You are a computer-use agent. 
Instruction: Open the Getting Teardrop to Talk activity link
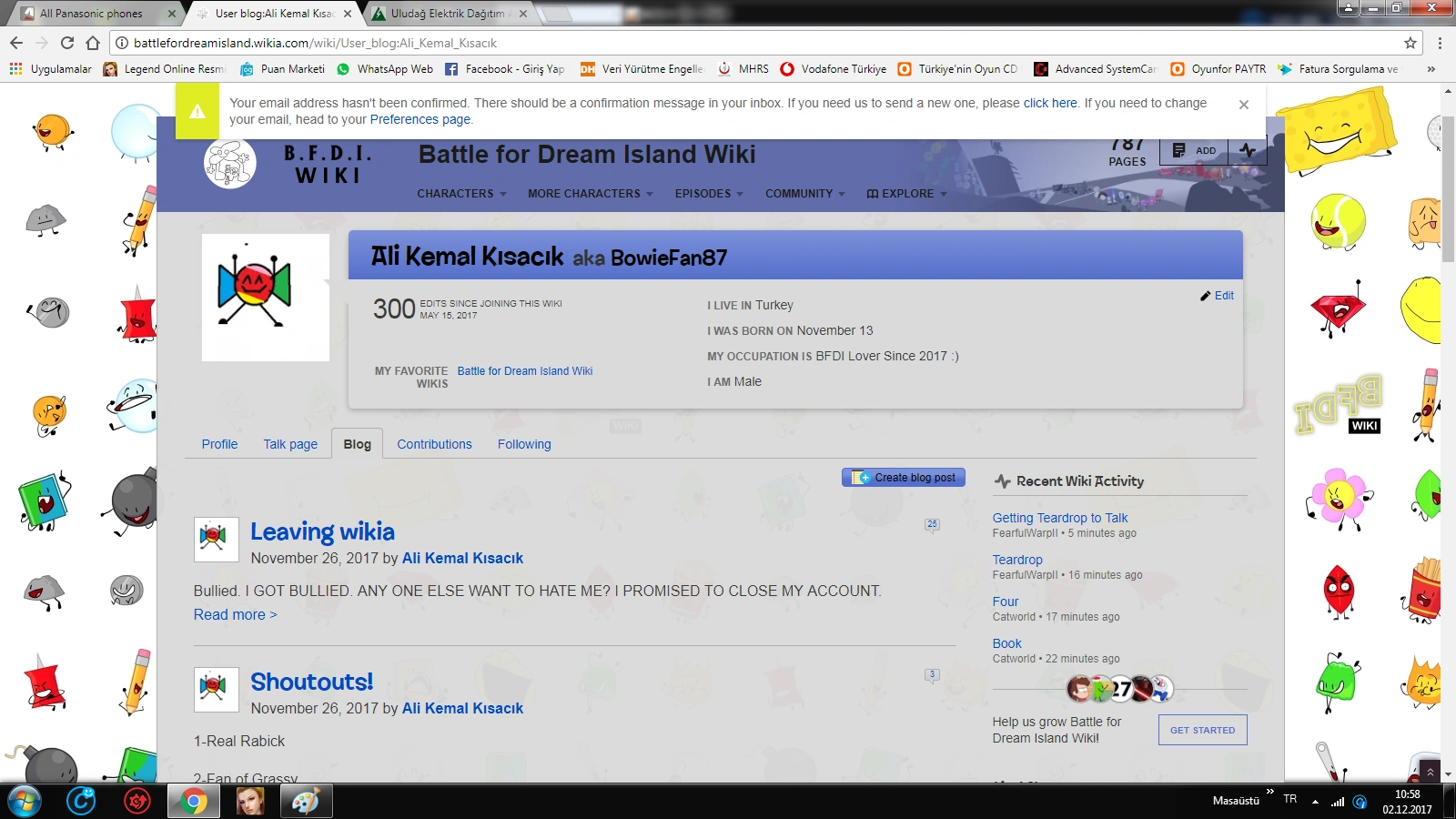[x=1060, y=518]
